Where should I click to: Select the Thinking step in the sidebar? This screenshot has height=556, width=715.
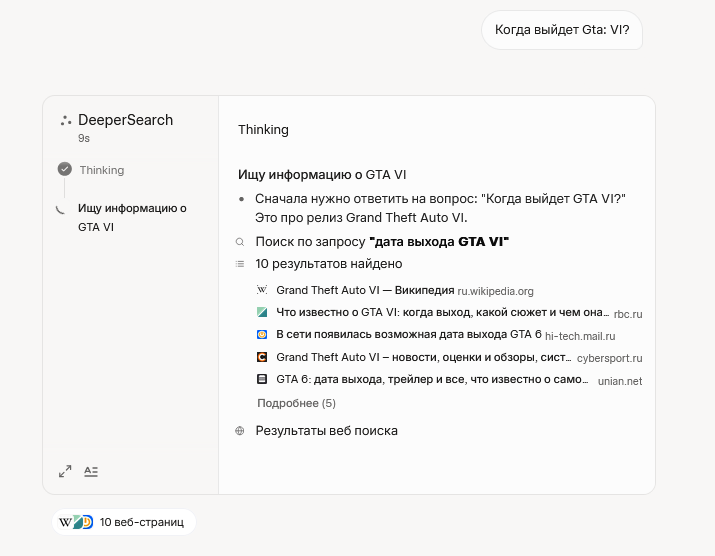coord(102,170)
